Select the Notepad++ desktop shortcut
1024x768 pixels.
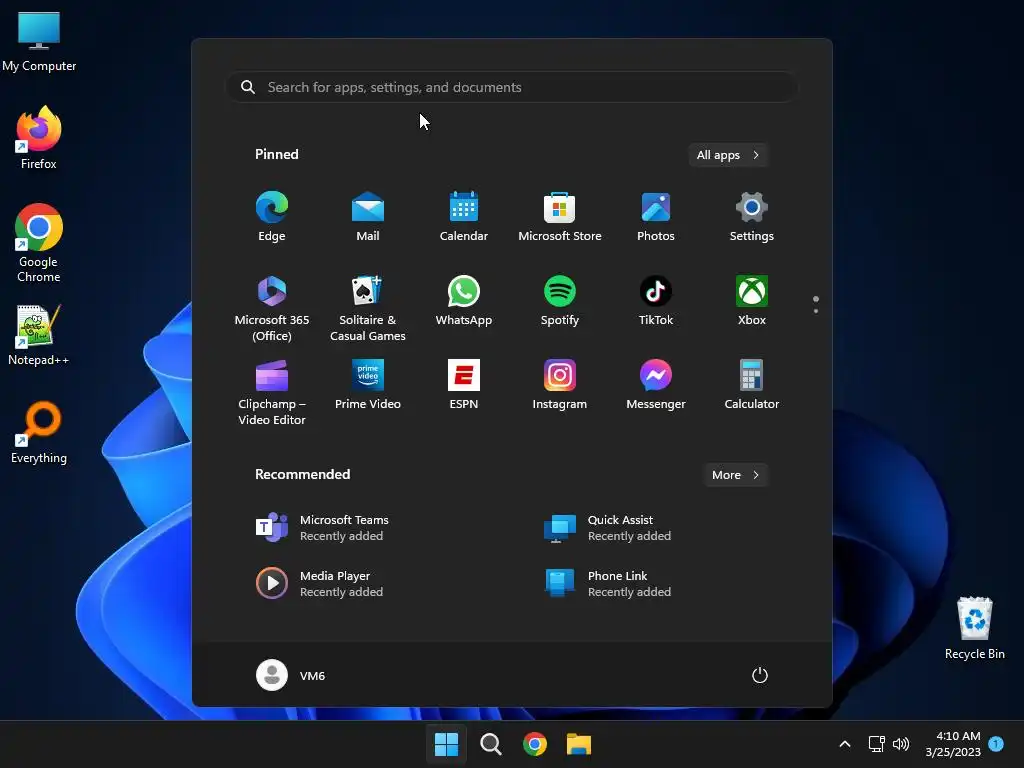click(39, 335)
